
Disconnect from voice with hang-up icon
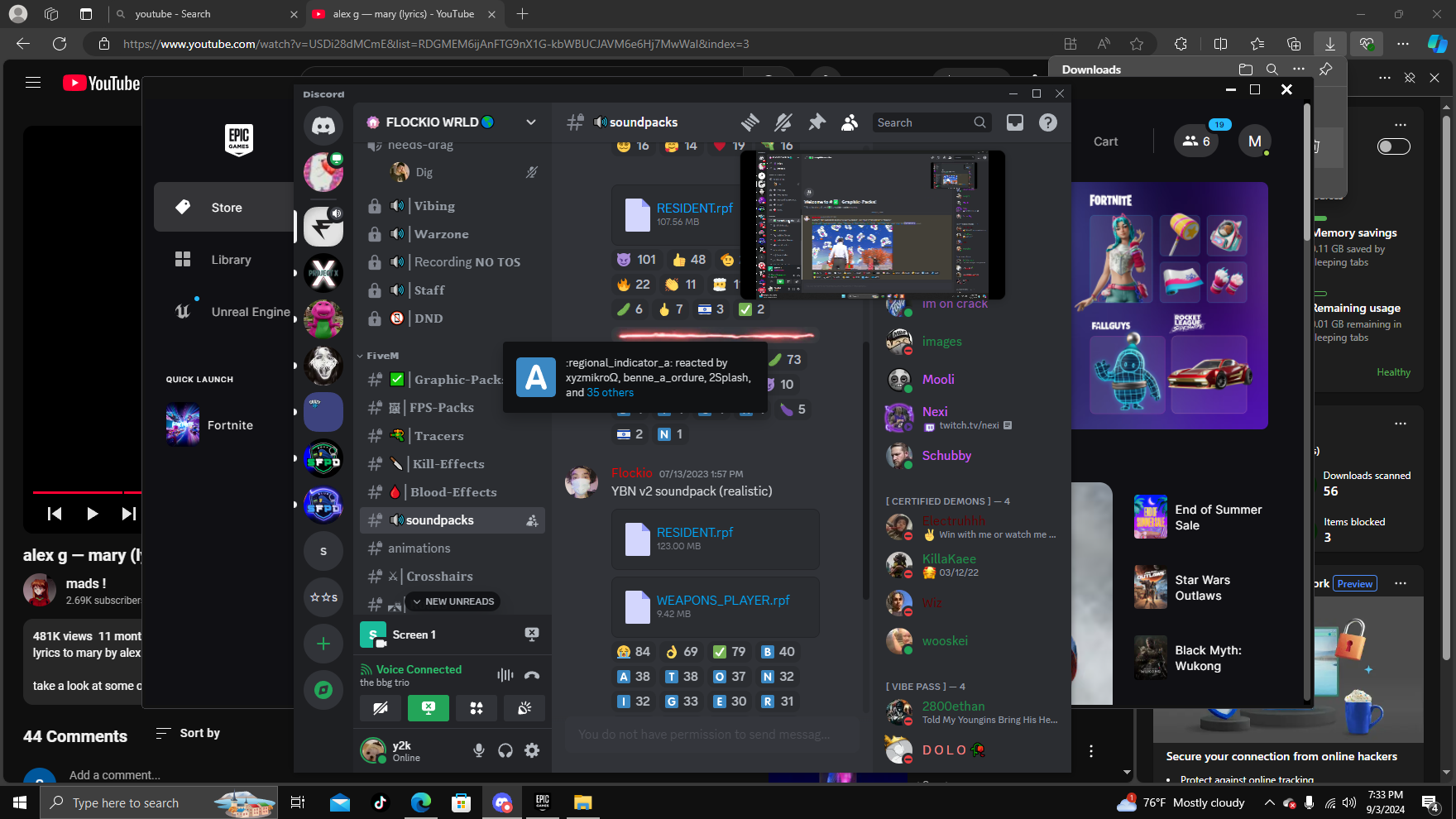click(x=532, y=675)
